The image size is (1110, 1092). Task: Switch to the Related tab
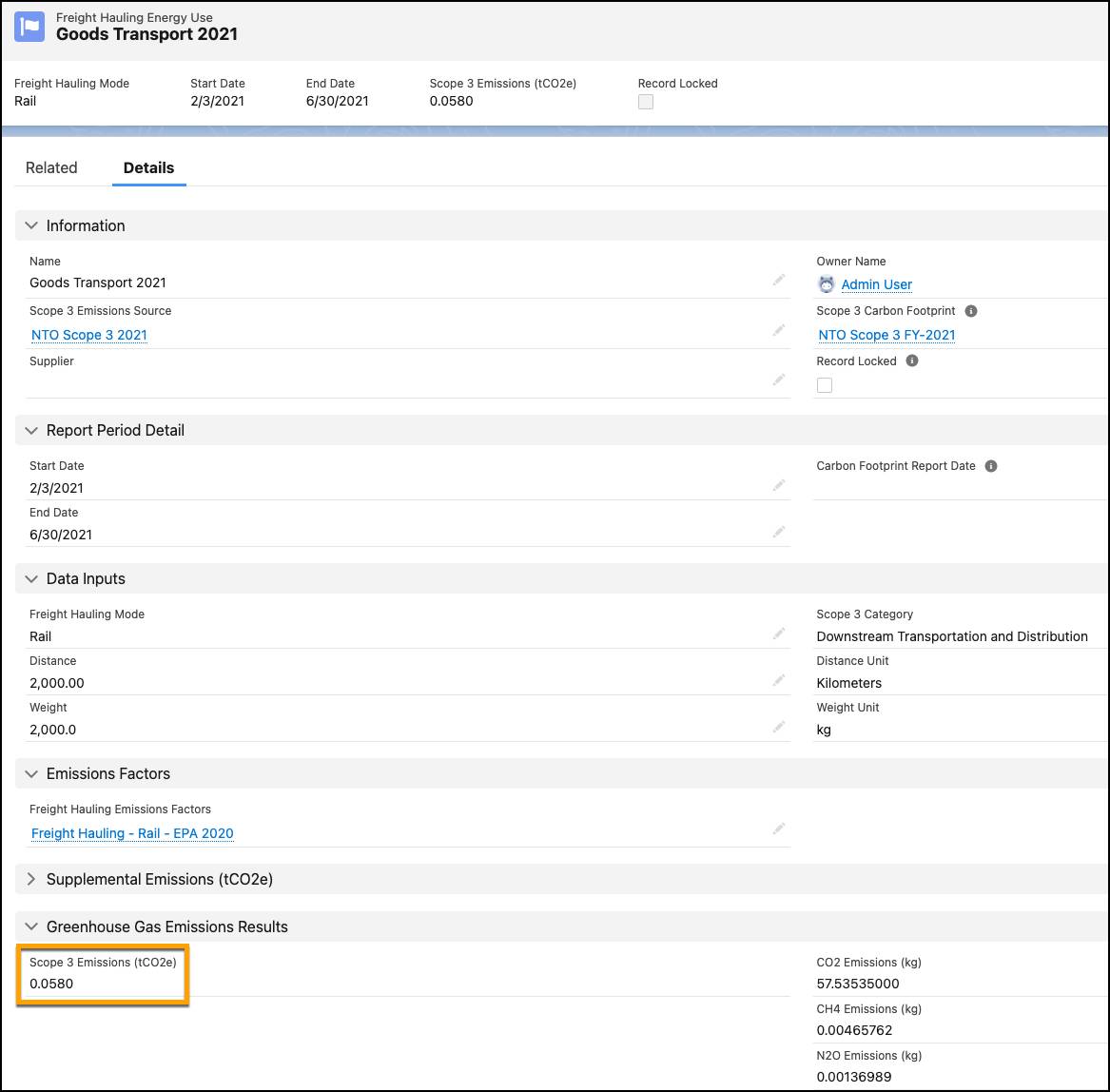tap(51, 167)
